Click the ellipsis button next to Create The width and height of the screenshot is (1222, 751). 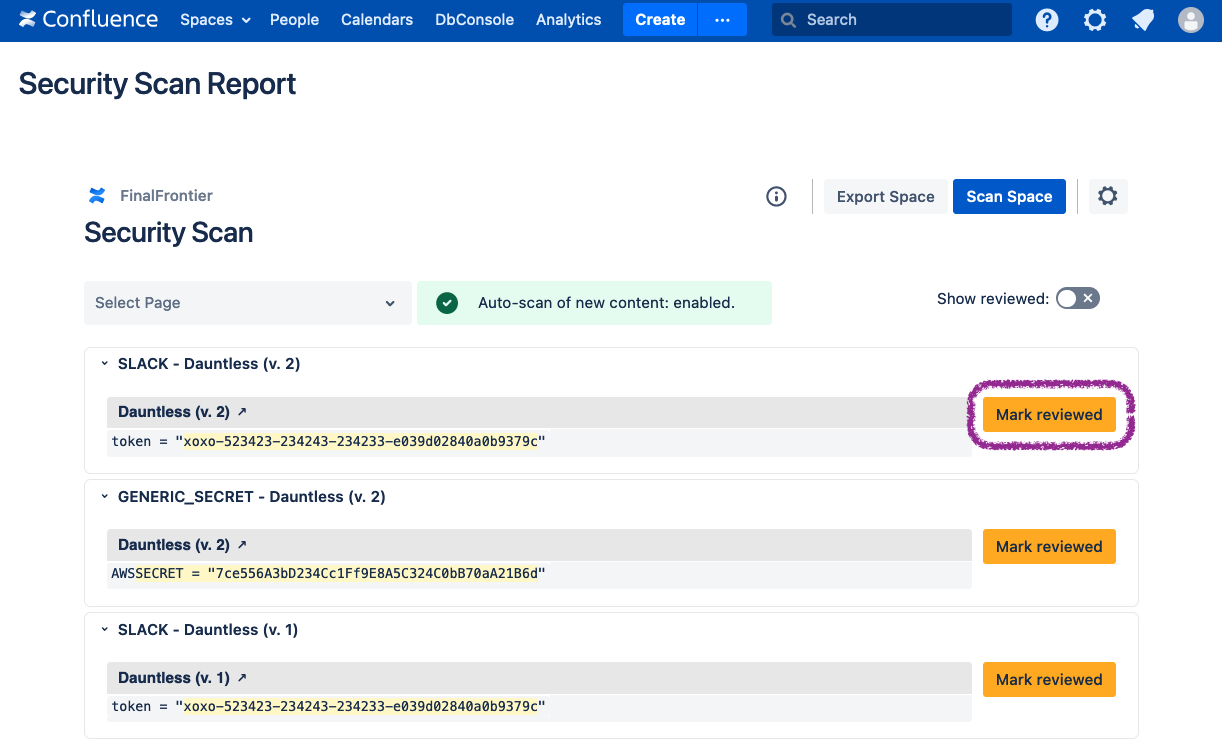tap(722, 20)
